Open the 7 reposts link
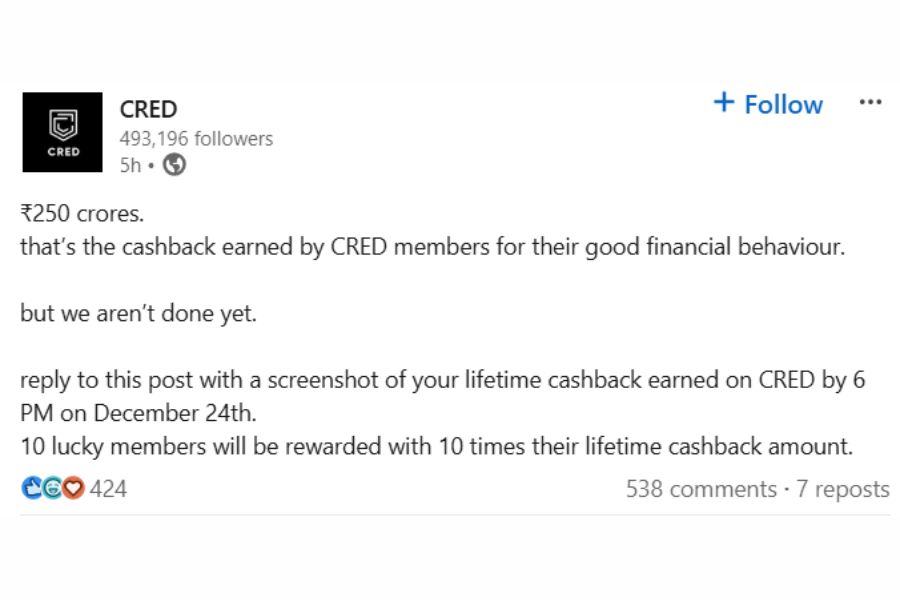This screenshot has height=600, width=900. [x=842, y=489]
